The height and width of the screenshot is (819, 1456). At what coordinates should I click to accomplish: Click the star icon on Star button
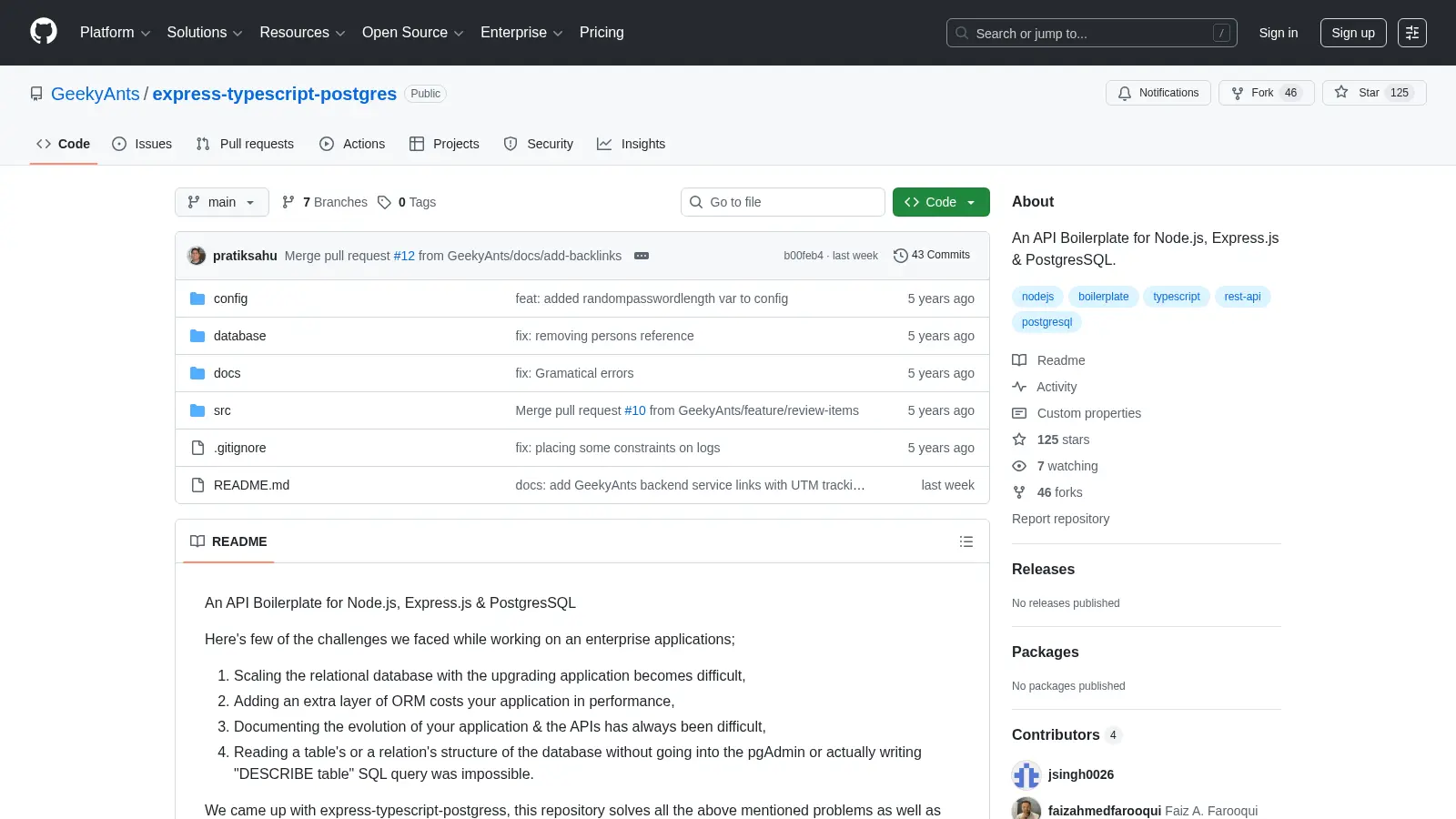click(x=1341, y=92)
